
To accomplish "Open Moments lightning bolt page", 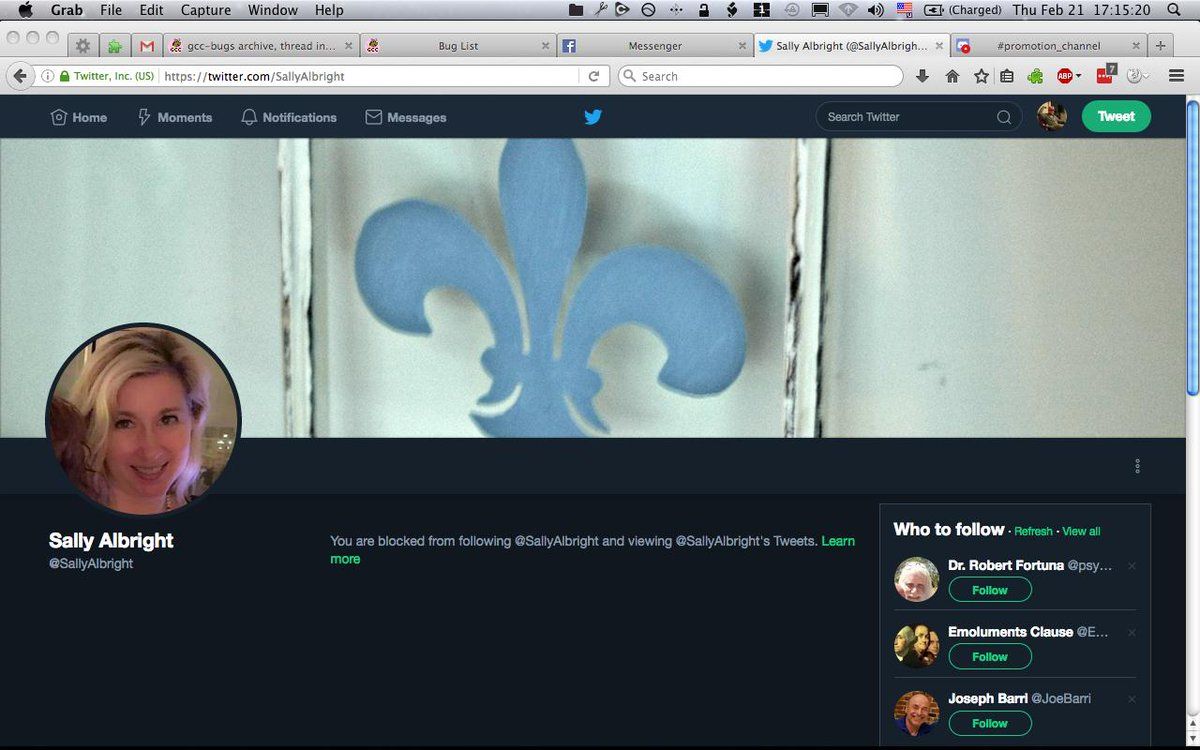I will [174, 117].
